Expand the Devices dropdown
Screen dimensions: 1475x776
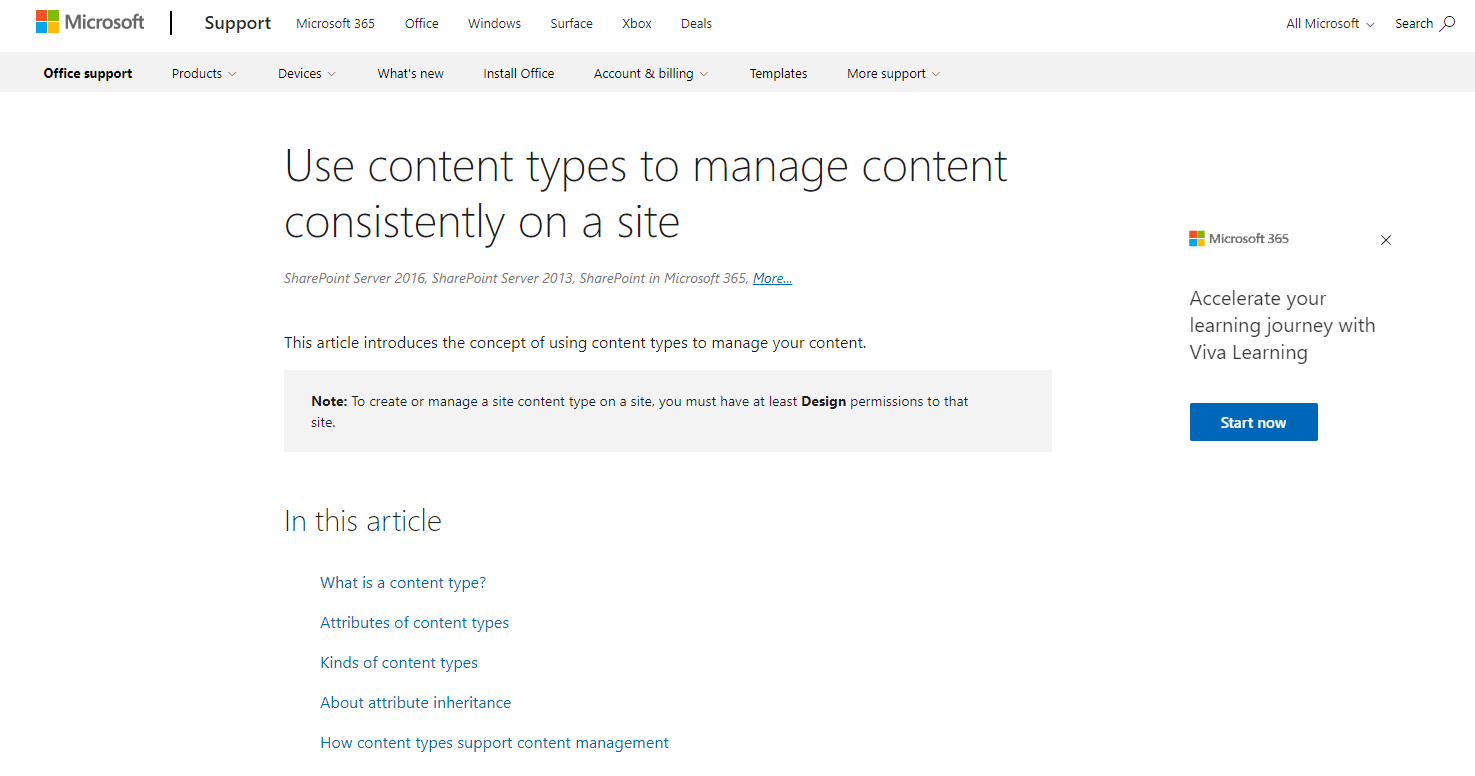306,72
